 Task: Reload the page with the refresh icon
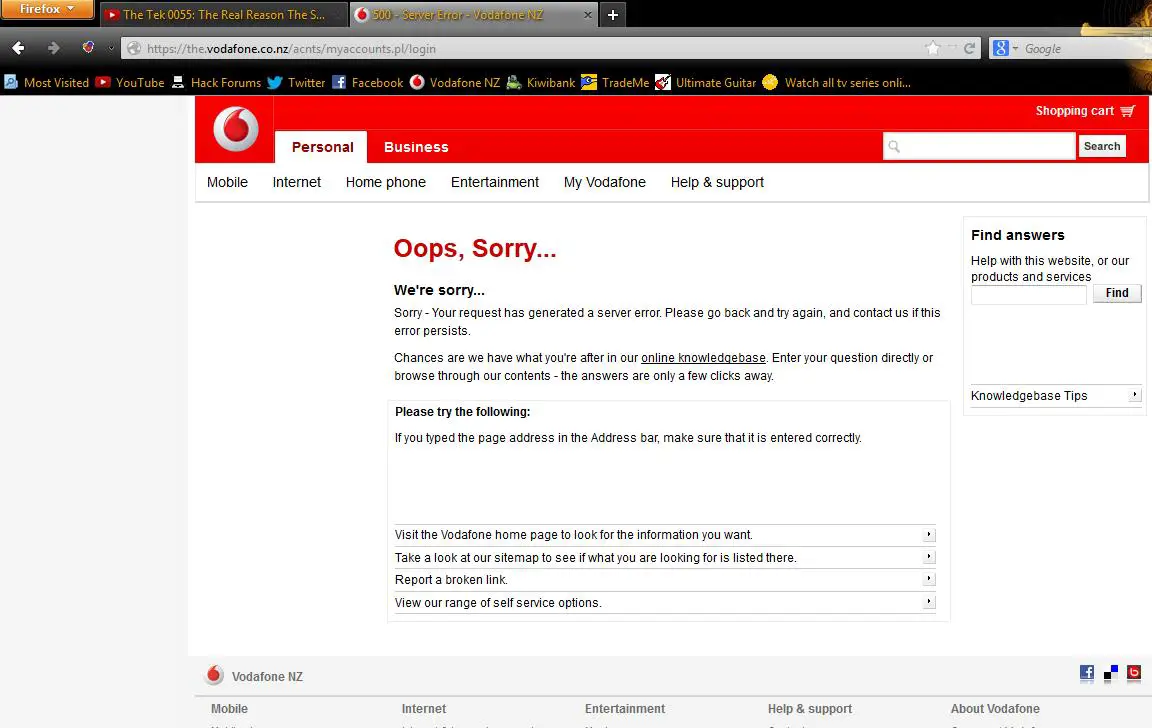pyautogui.click(x=969, y=48)
